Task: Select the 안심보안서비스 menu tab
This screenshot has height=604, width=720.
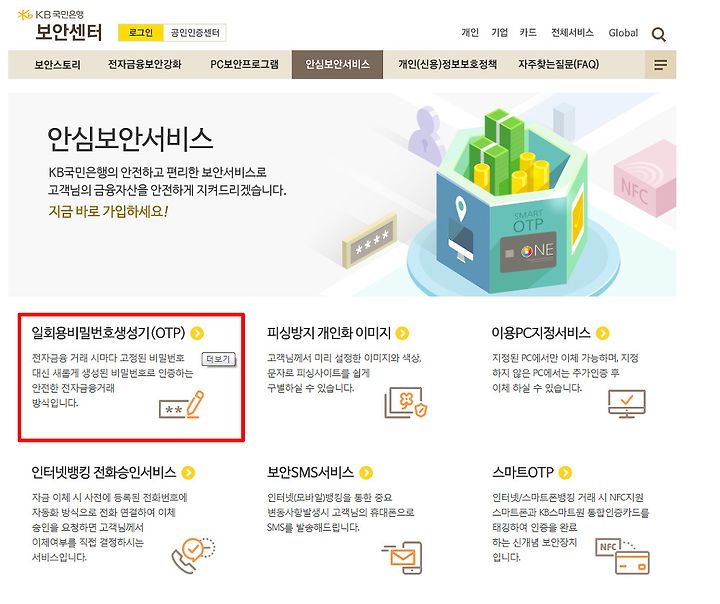Action: tap(337, 65)
